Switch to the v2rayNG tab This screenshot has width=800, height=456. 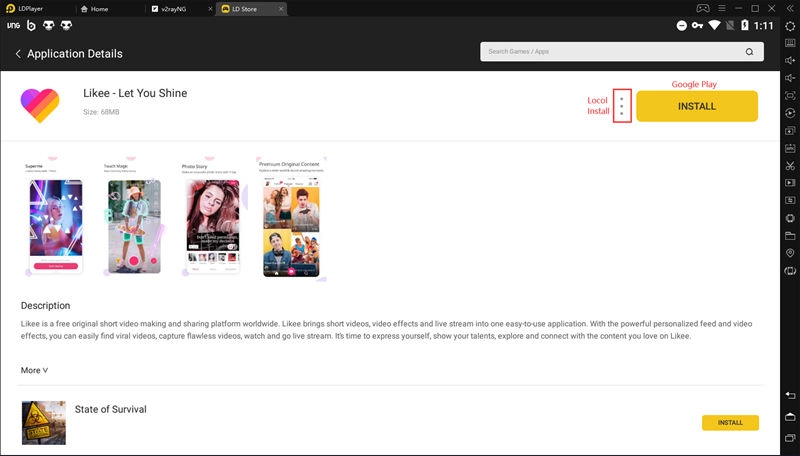tap(173, 9)
